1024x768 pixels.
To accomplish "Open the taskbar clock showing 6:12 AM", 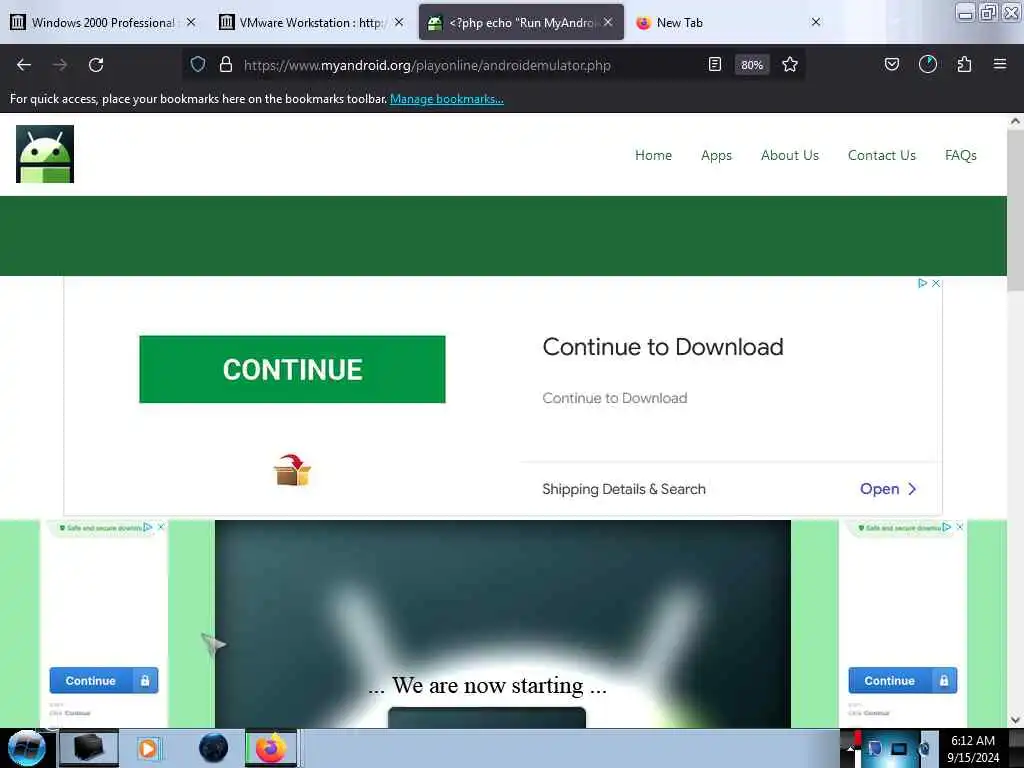I will click(x=973, y=749).
